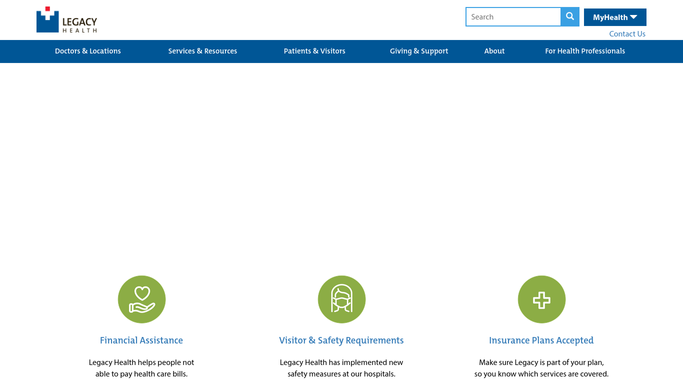Screen dimensions: 683x384
Task: Open the For Health Professionals menu
Action: (x=585, y=51)
